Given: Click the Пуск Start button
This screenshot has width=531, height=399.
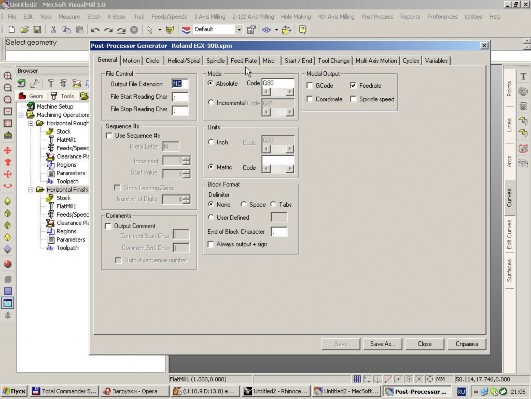Looking at the screenshot, I should click(x=14, y=391).
